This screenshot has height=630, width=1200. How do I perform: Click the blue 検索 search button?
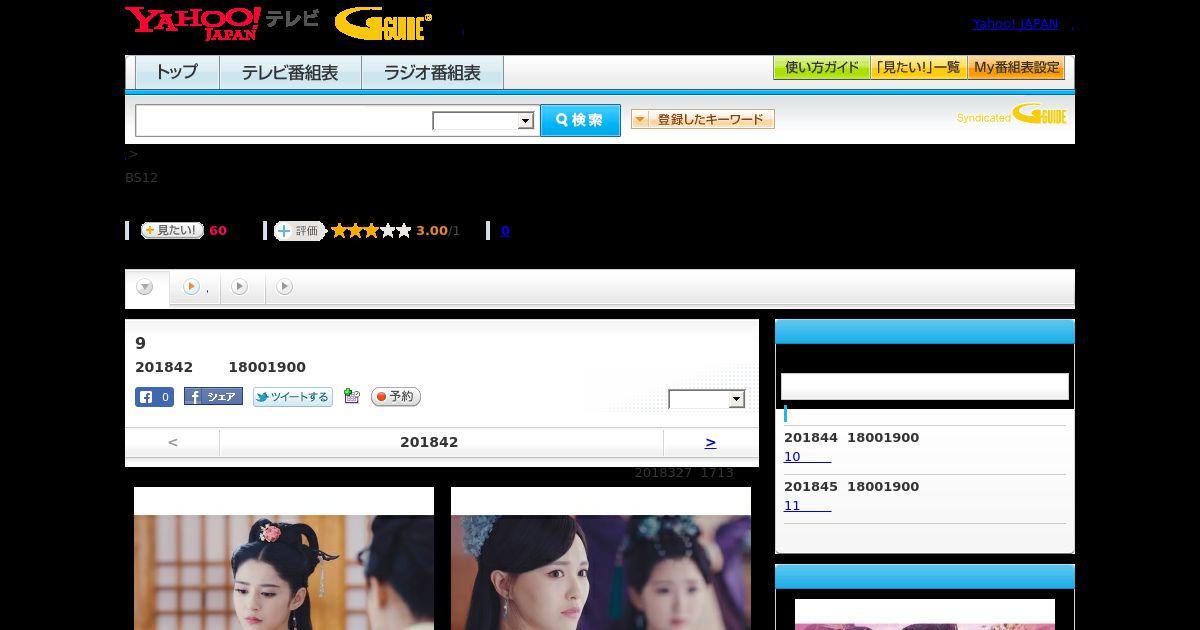(580, 120)
